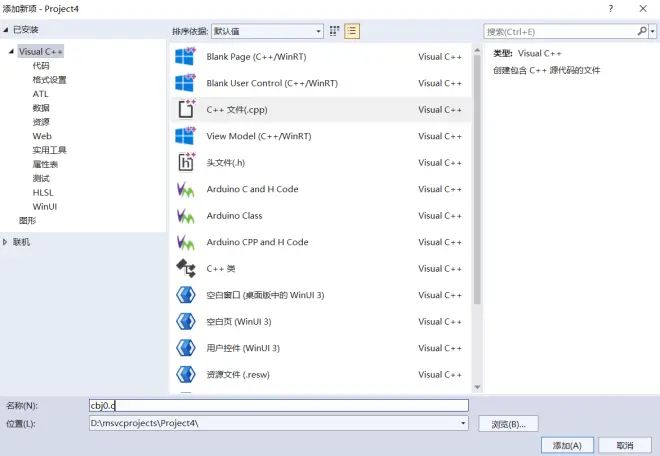Select the WinUI category
The image size is (660, 456).
[45, 206]
